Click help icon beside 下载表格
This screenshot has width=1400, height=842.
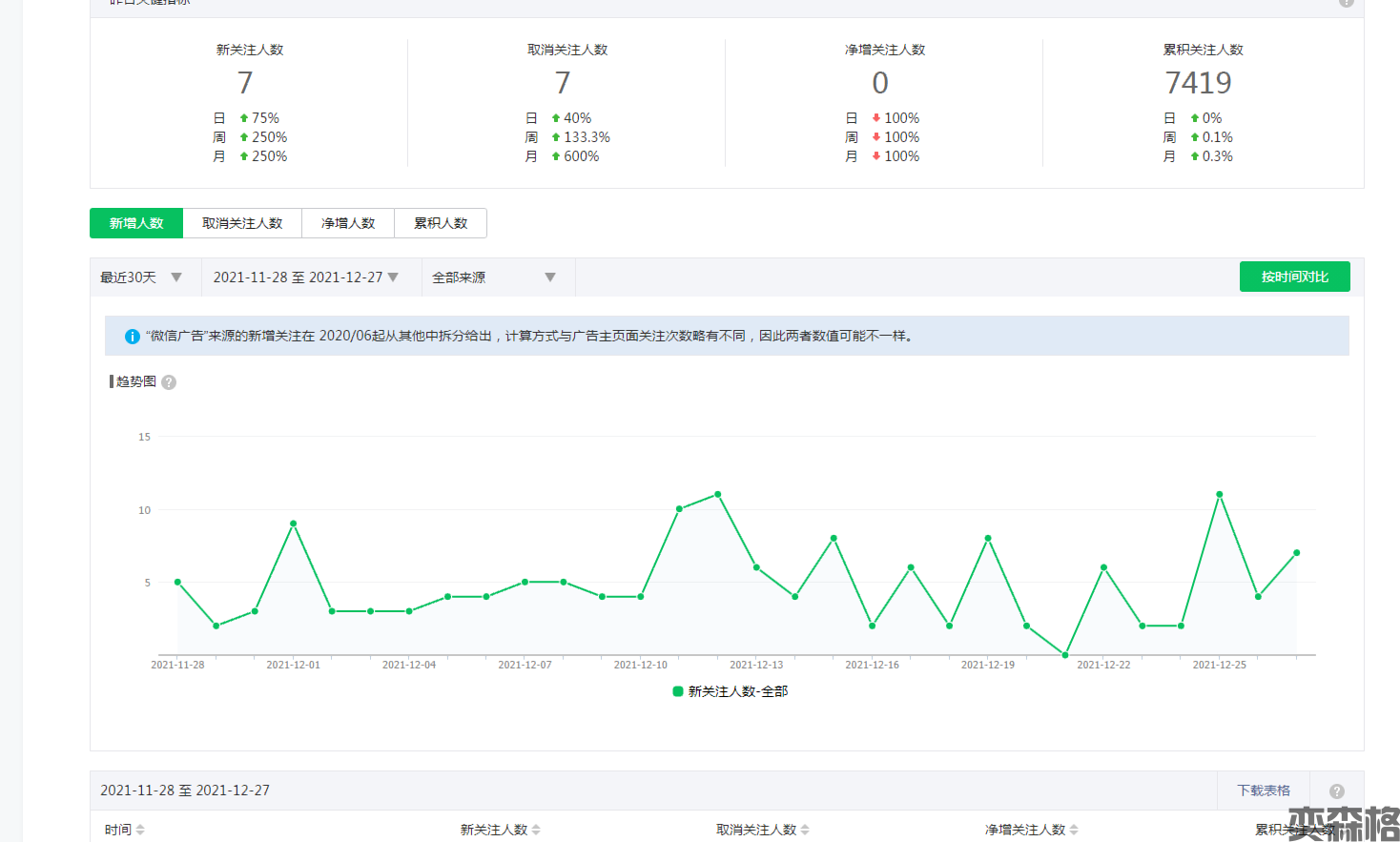1336,791
